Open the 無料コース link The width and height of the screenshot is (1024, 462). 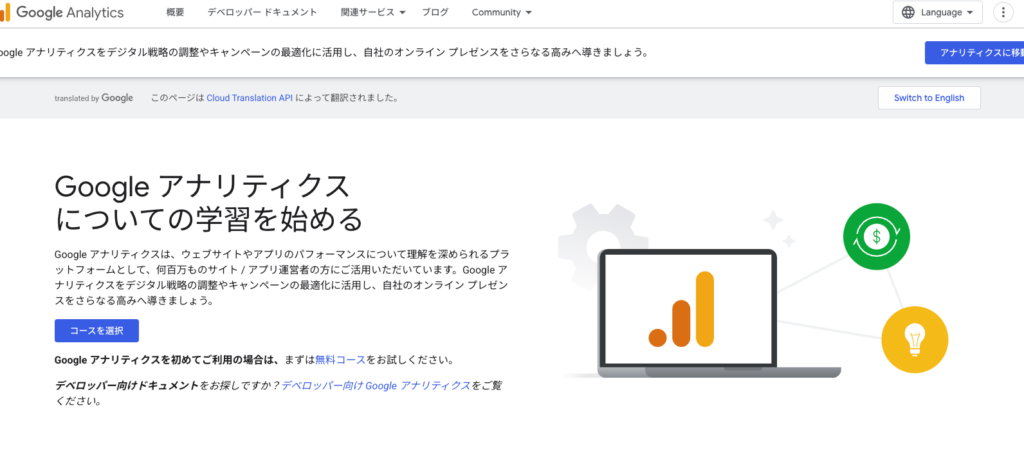pos(340,359)
